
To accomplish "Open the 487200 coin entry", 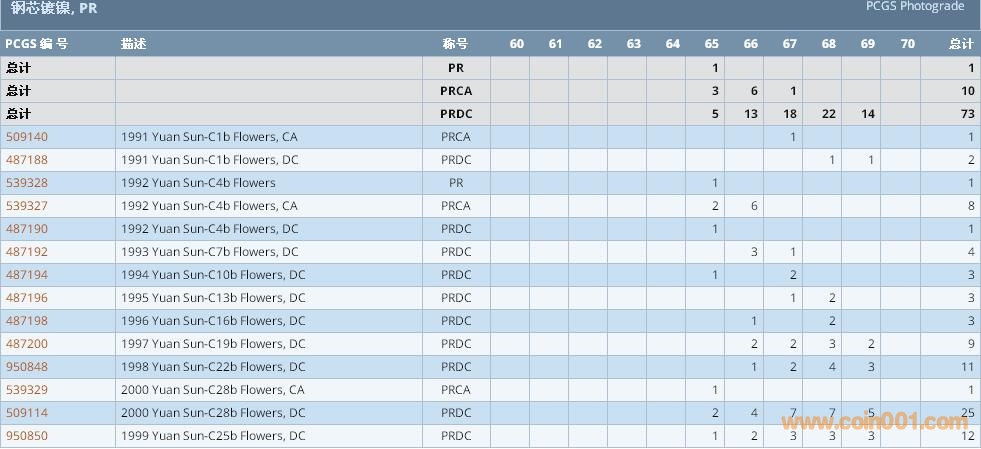I will coord(27,344).
